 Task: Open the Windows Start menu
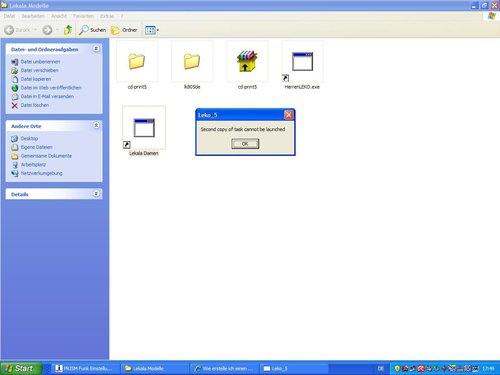coord(21,368)
